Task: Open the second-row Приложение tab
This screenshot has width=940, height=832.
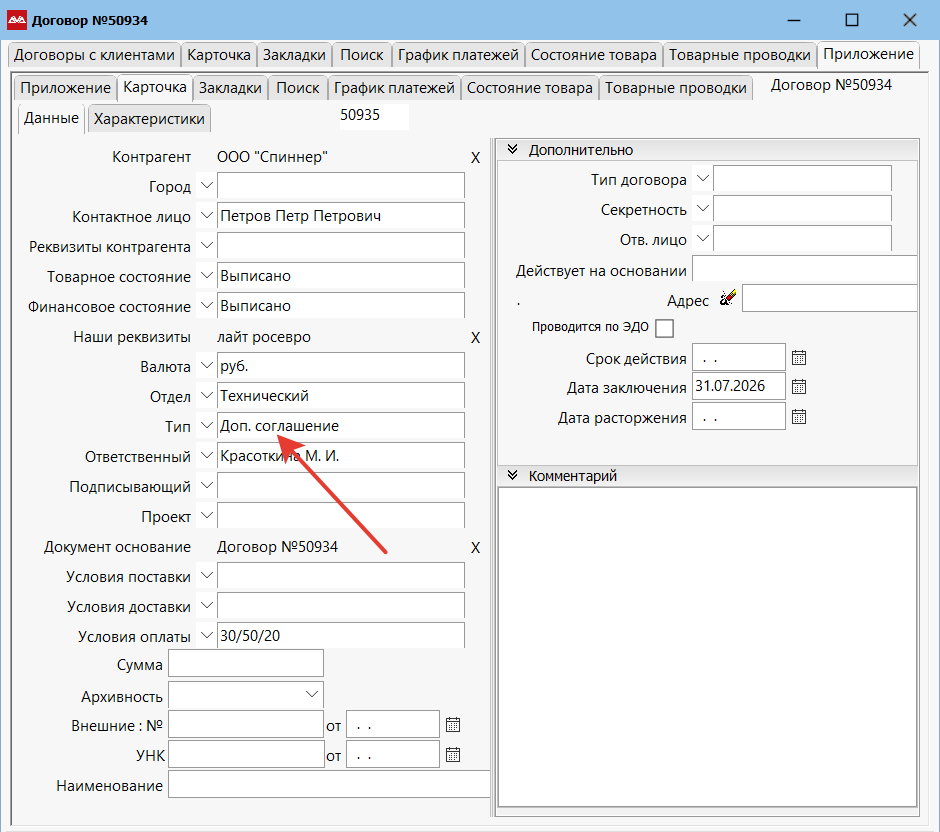Action: (x=65, y=88)
